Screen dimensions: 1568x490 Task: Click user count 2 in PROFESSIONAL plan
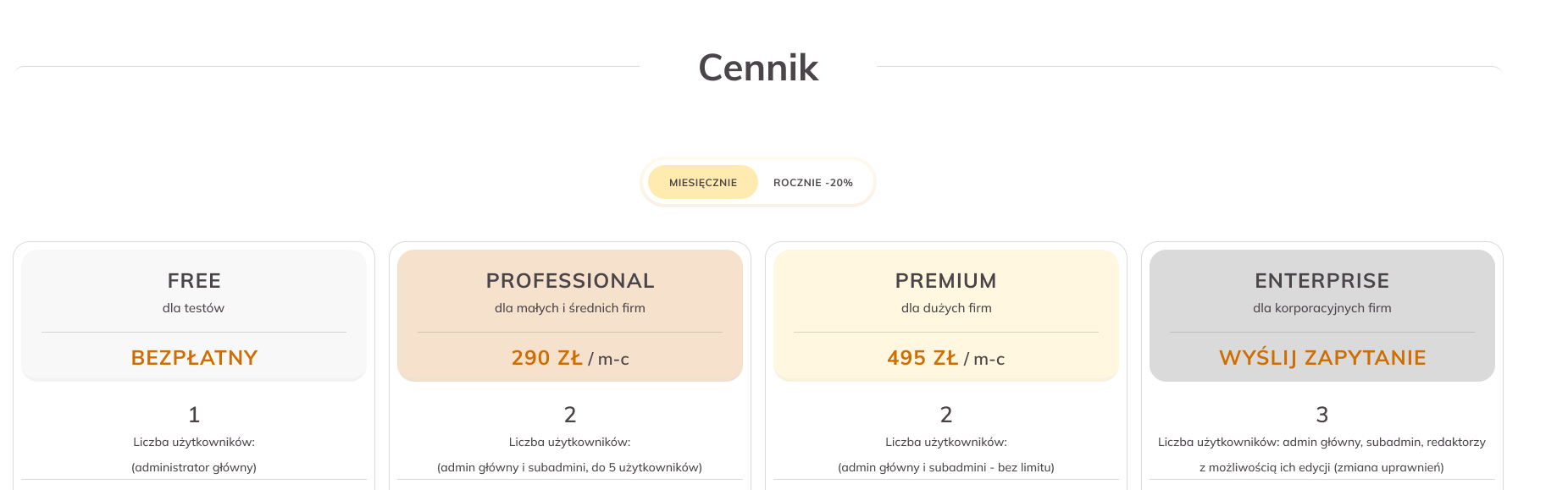pyautogui.click(x=570, y=415)
